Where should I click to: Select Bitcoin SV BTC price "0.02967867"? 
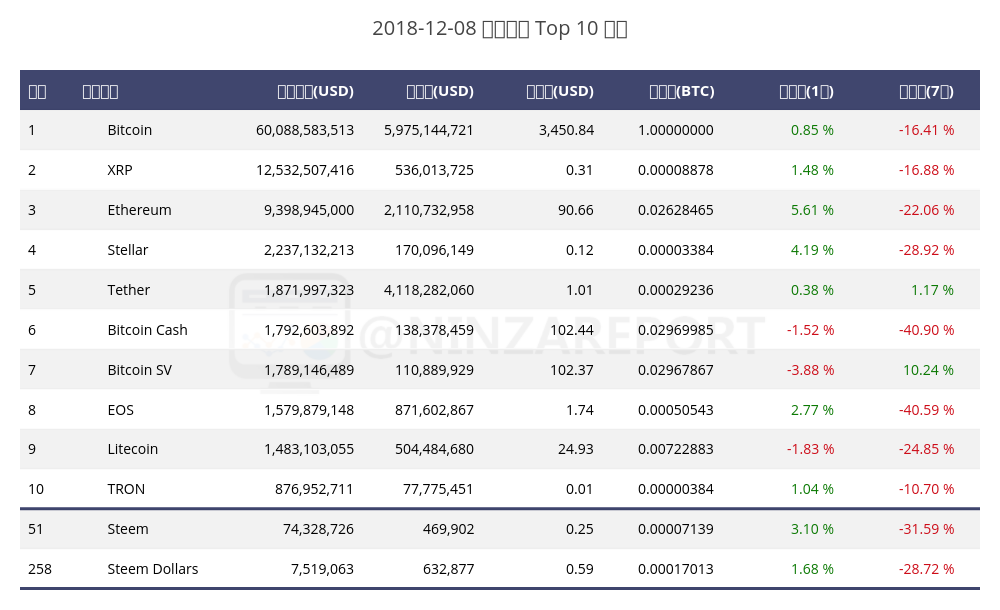[675, 370]
